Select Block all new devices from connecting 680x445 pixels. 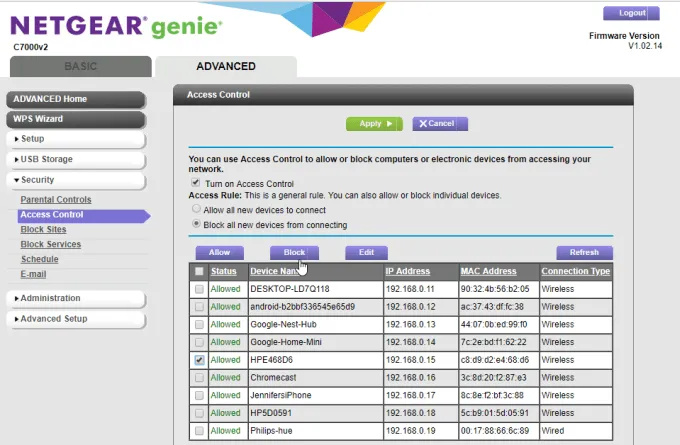coord(196,224)
